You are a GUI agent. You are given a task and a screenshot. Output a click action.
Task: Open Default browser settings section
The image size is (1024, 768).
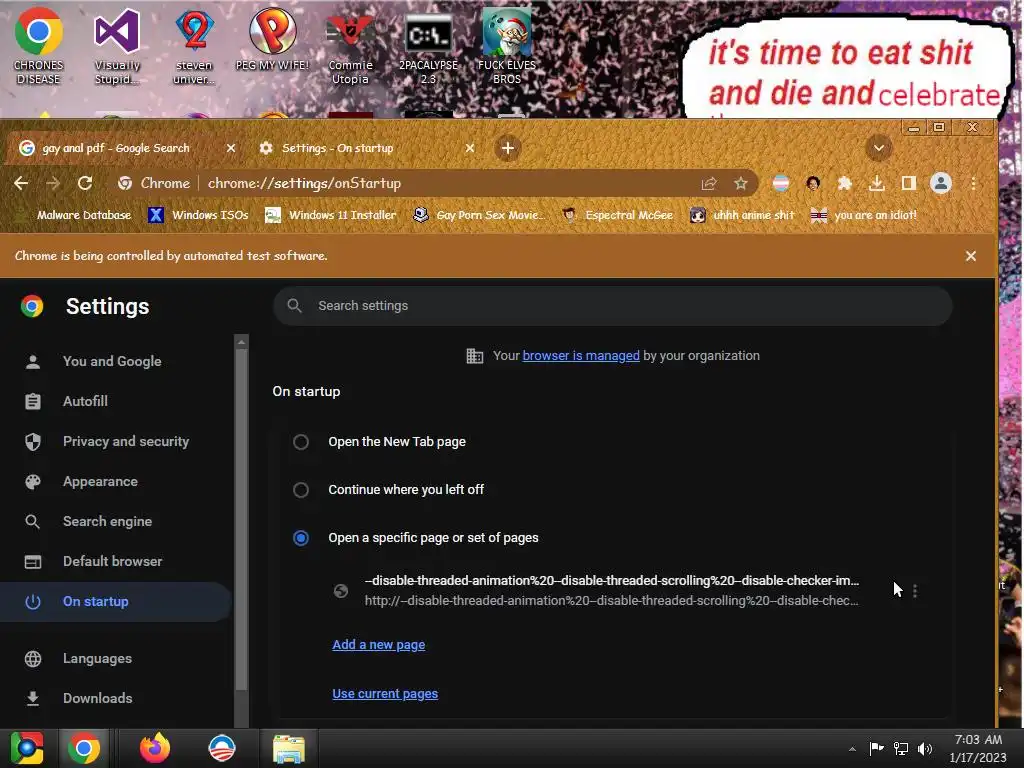click(115, 561)
